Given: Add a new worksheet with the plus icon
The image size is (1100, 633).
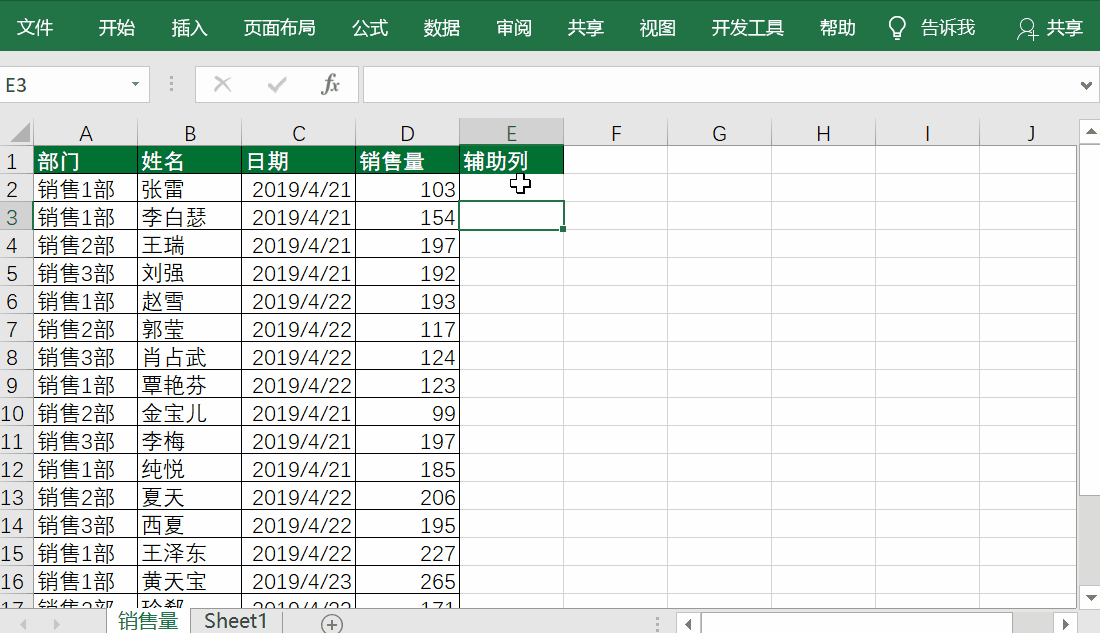Looking at the screenshot, I should (330, 620).
